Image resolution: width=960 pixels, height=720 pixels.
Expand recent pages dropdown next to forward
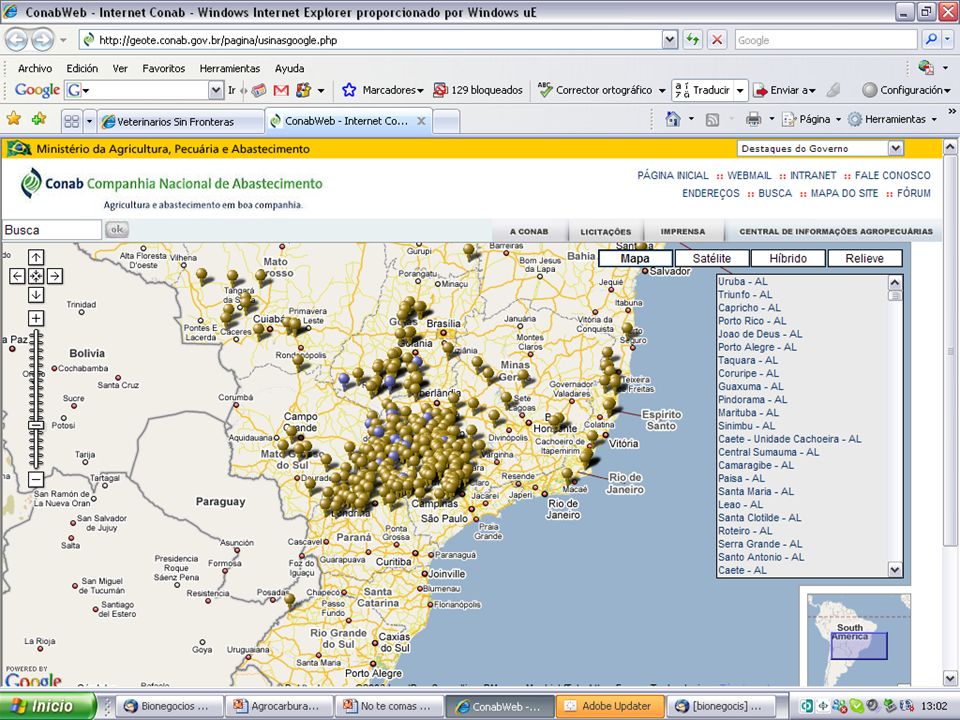point(63,40)
